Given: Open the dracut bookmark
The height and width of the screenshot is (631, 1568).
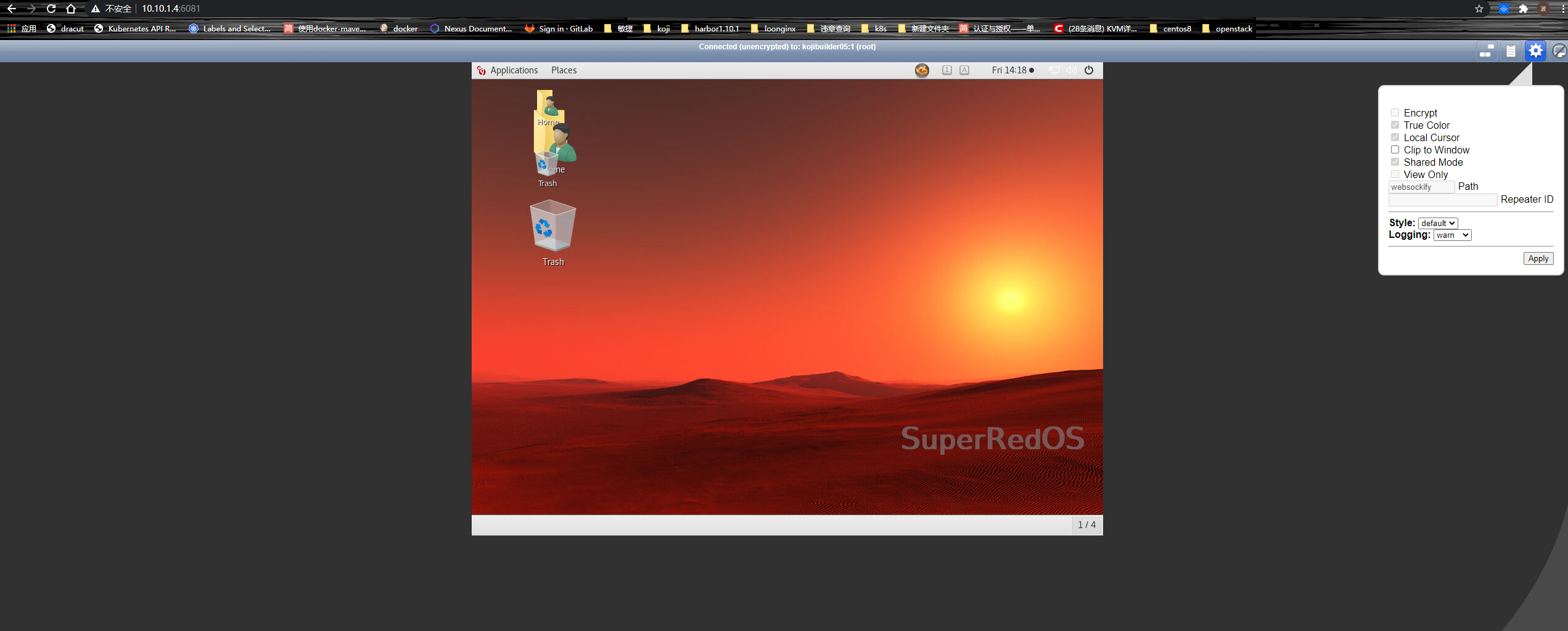Looking at the screenshot, I should coord(65,28).
